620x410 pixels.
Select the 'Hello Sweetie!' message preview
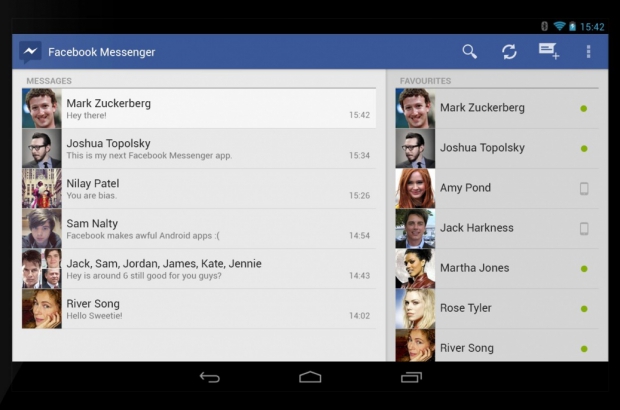tap(95, 316)
